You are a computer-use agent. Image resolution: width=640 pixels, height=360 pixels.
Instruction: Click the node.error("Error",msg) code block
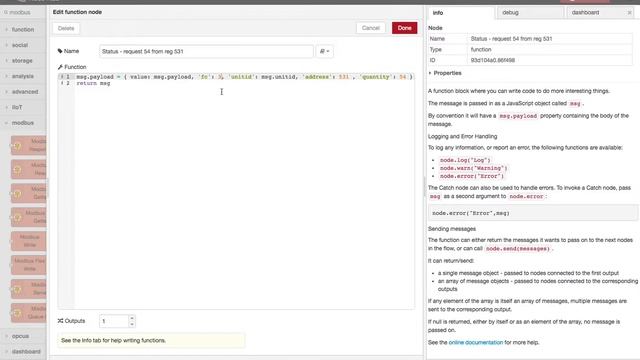click(x=533, y=213)
